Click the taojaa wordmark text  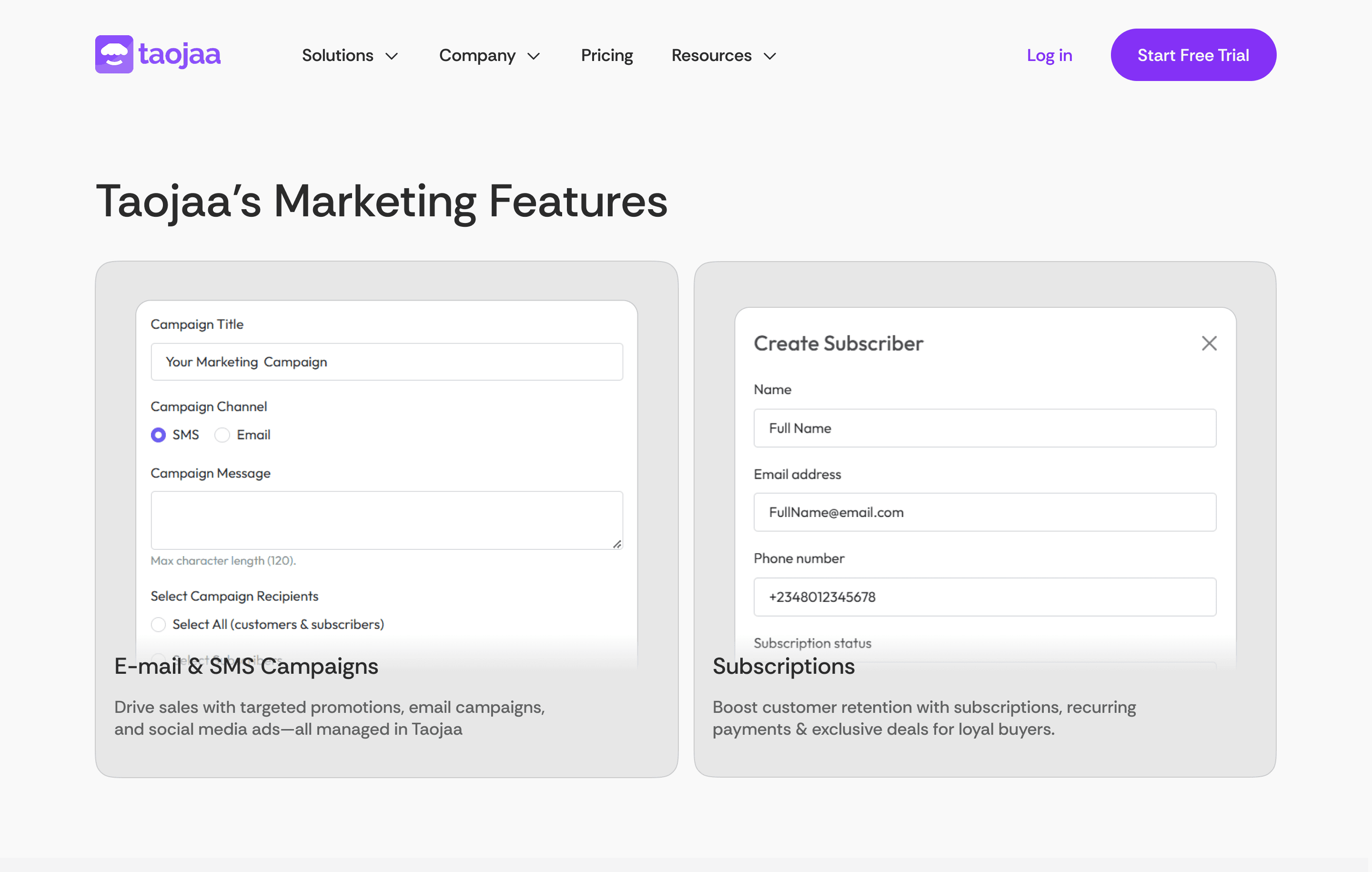click(x=180, y=55)
